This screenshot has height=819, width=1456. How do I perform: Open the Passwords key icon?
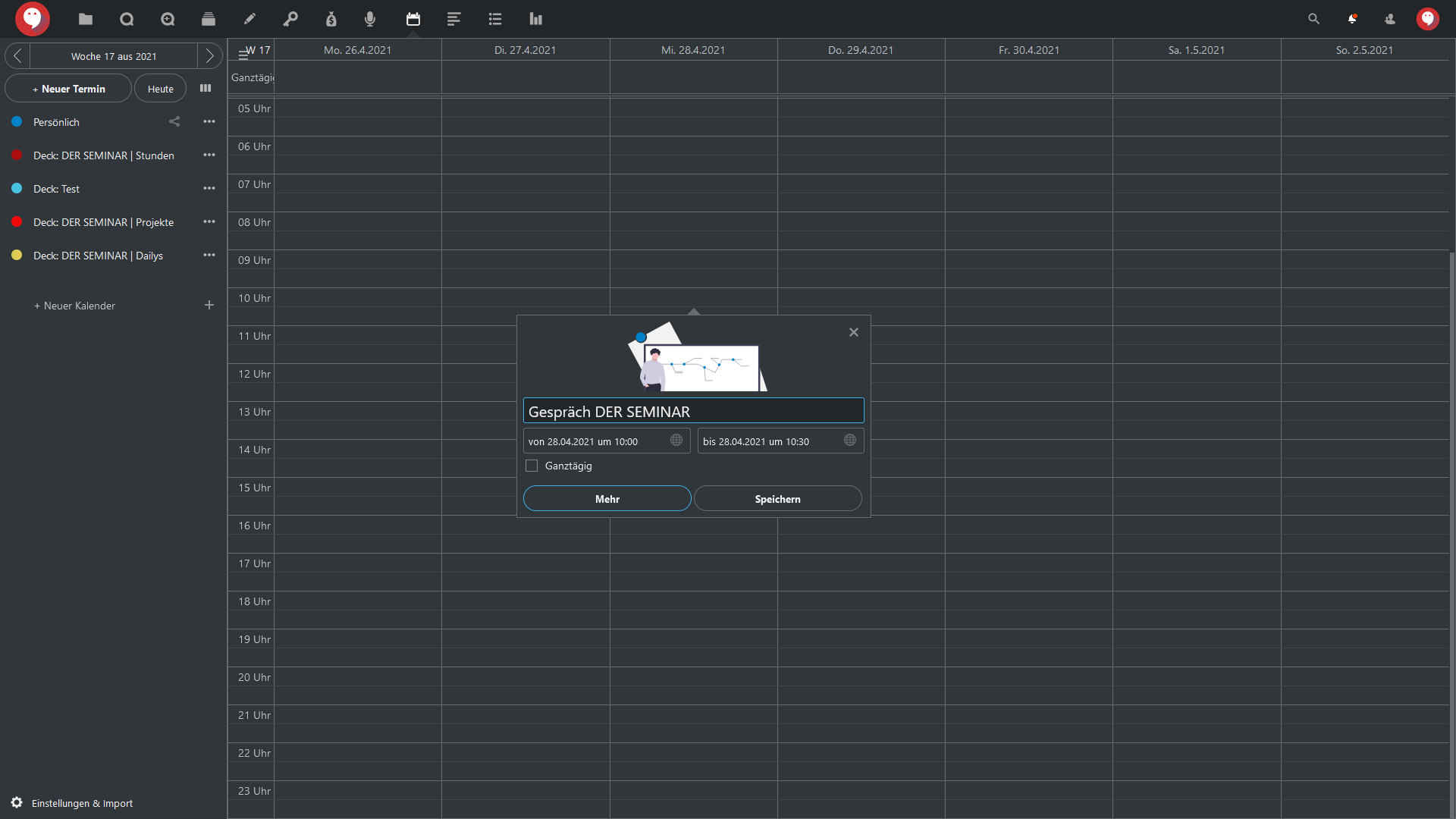pos(290,19)
